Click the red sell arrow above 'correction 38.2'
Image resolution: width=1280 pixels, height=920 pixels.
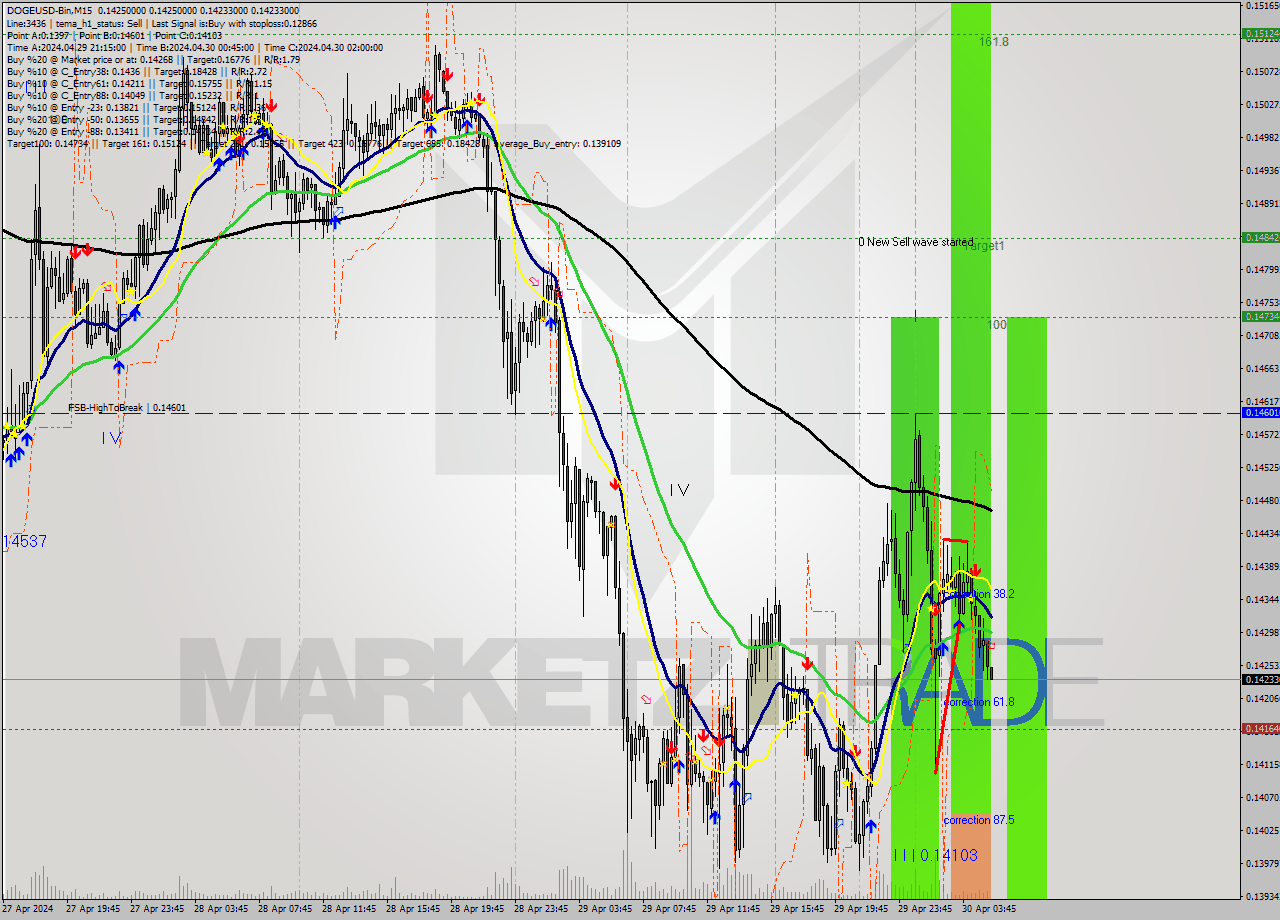975,569
